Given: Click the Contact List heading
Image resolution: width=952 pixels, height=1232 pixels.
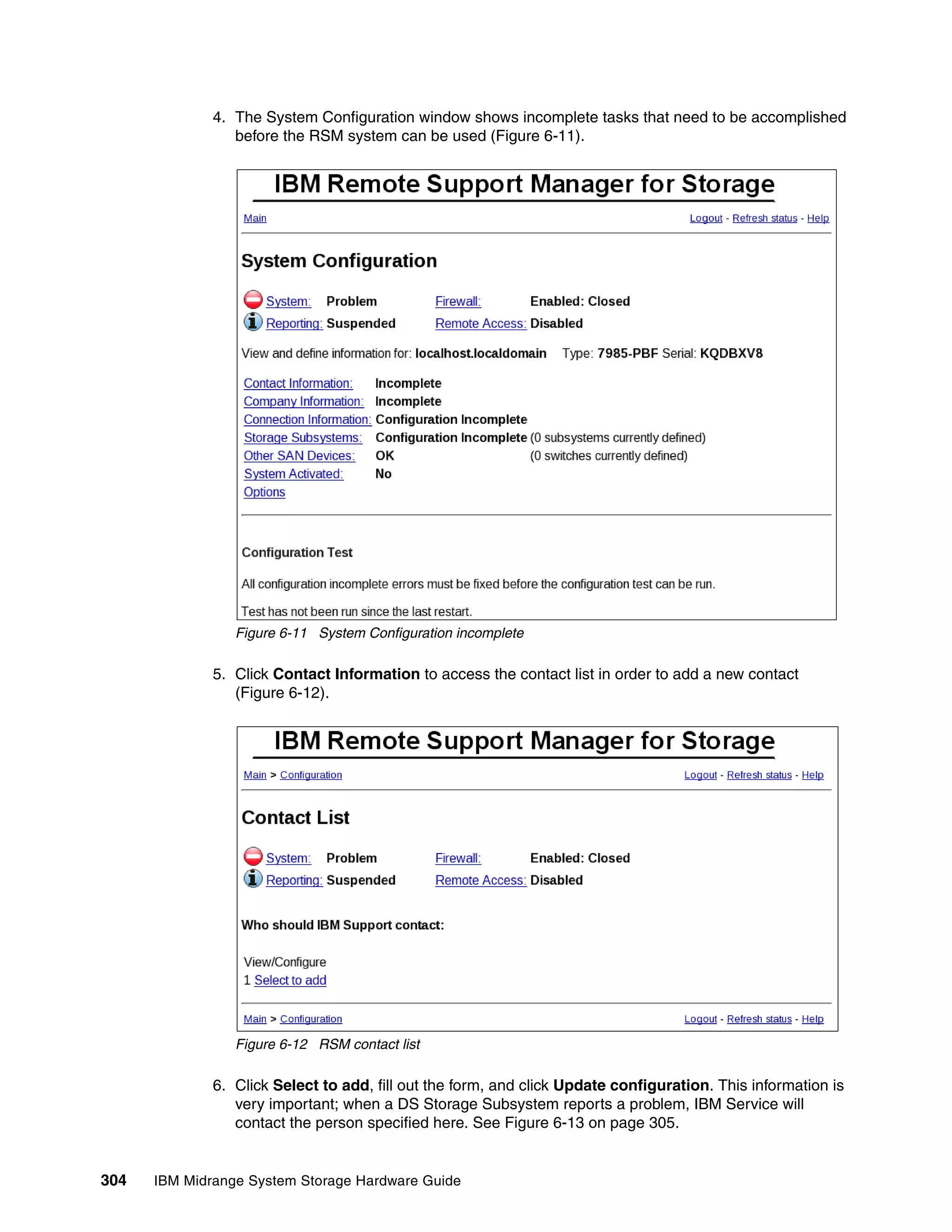Looking at the screenshot, I should [296, 818].
